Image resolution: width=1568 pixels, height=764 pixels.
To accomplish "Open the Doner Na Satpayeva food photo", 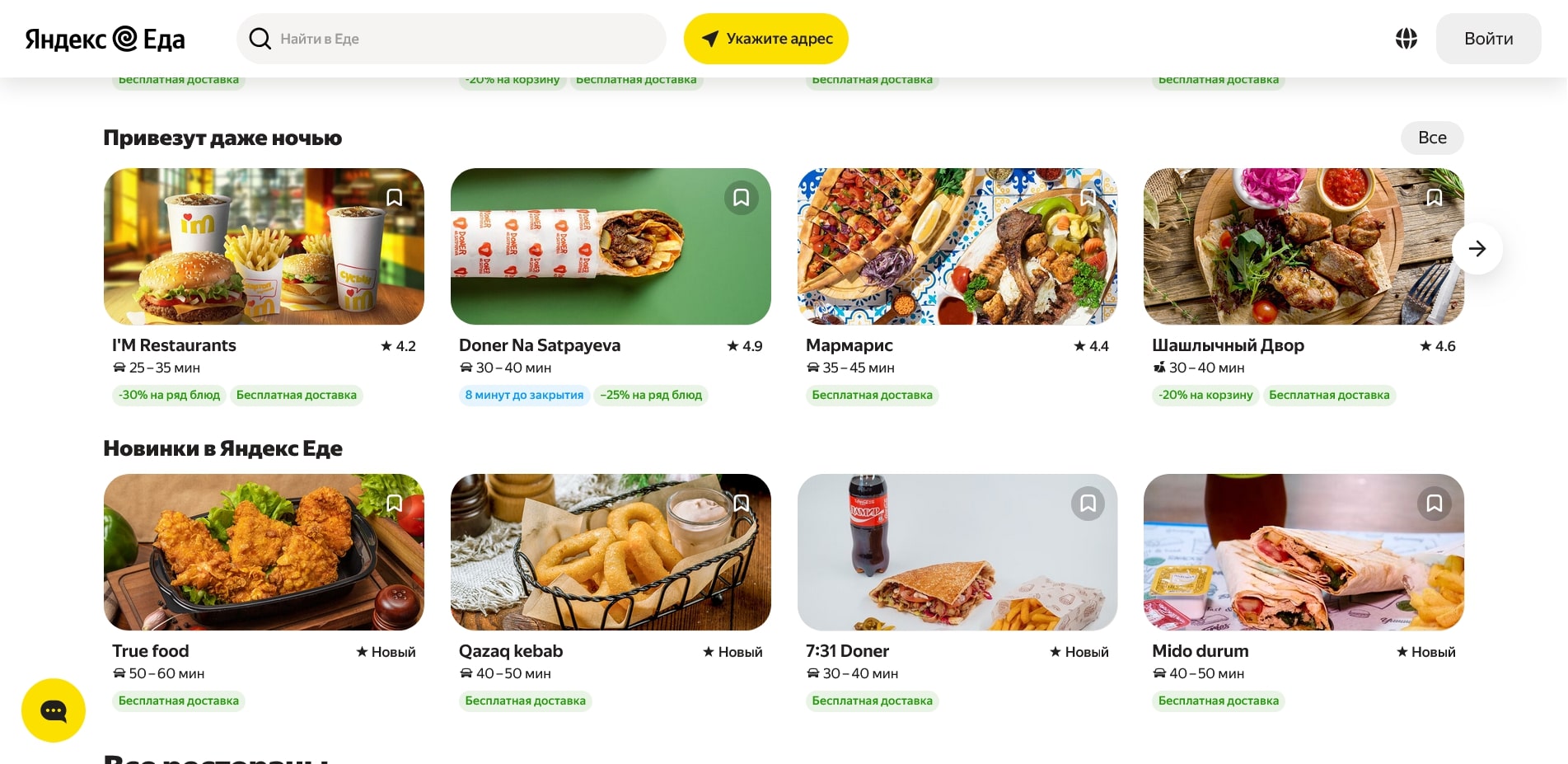I will [611, 246].
